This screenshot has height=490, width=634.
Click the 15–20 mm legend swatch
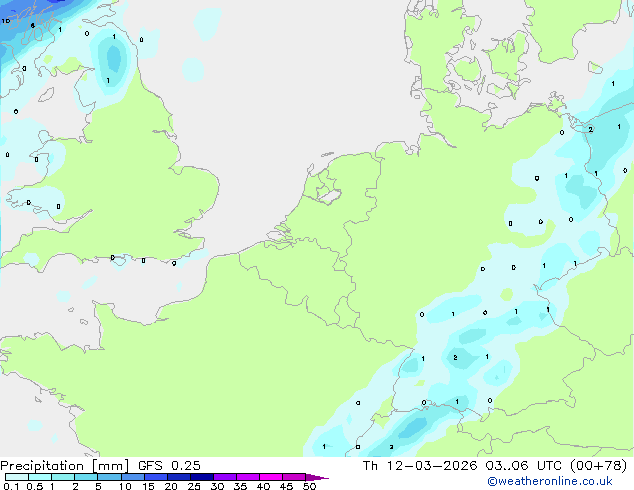click(156, 477)
